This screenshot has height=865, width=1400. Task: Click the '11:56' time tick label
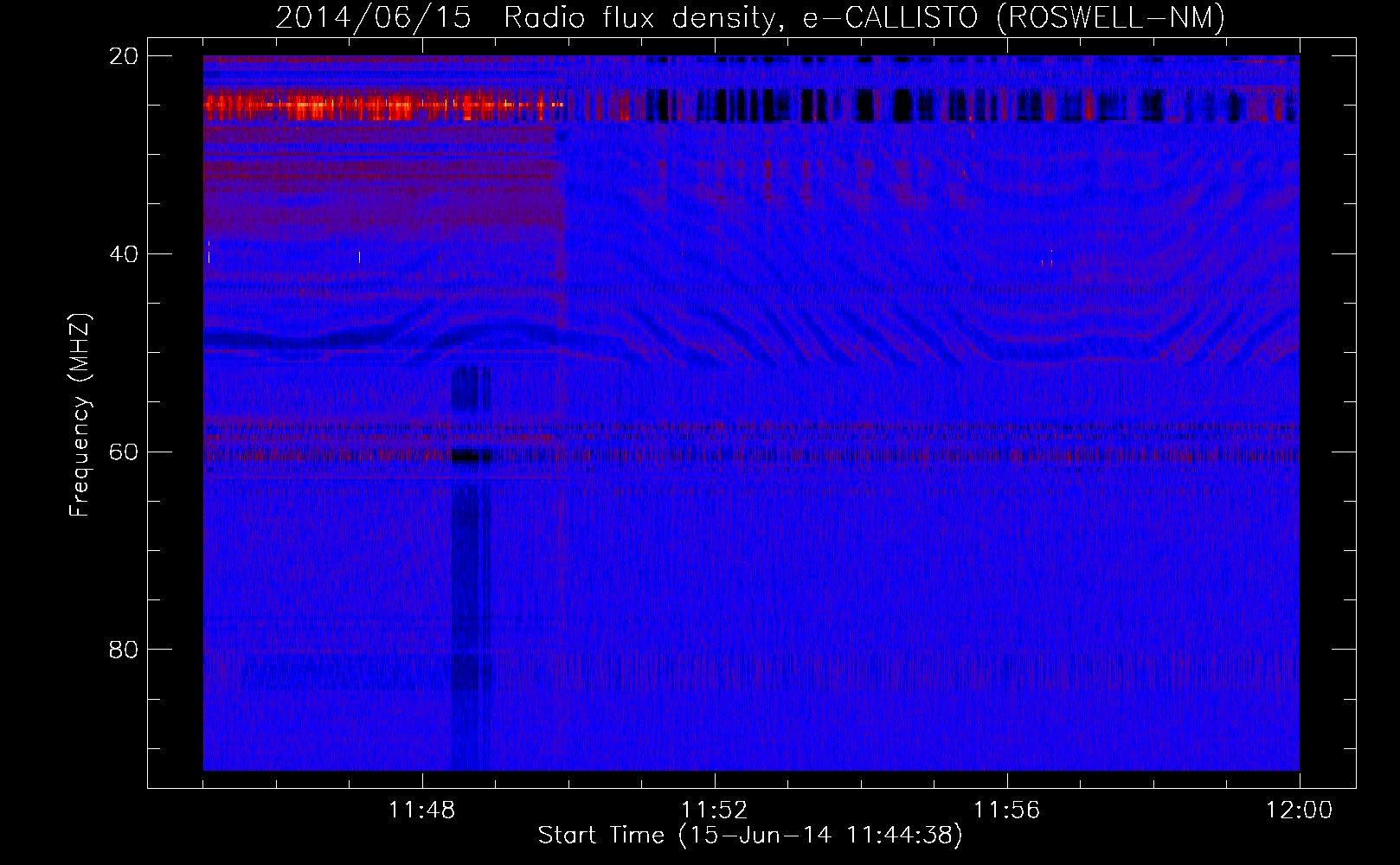pos(1007,811)
